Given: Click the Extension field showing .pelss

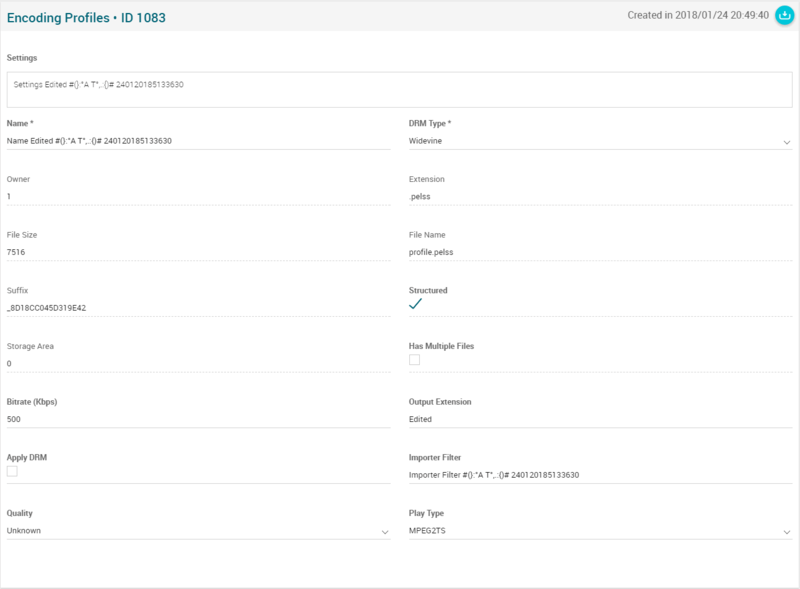Looking at the screenshot, I should pyautogui.click(x=600, y=197).
